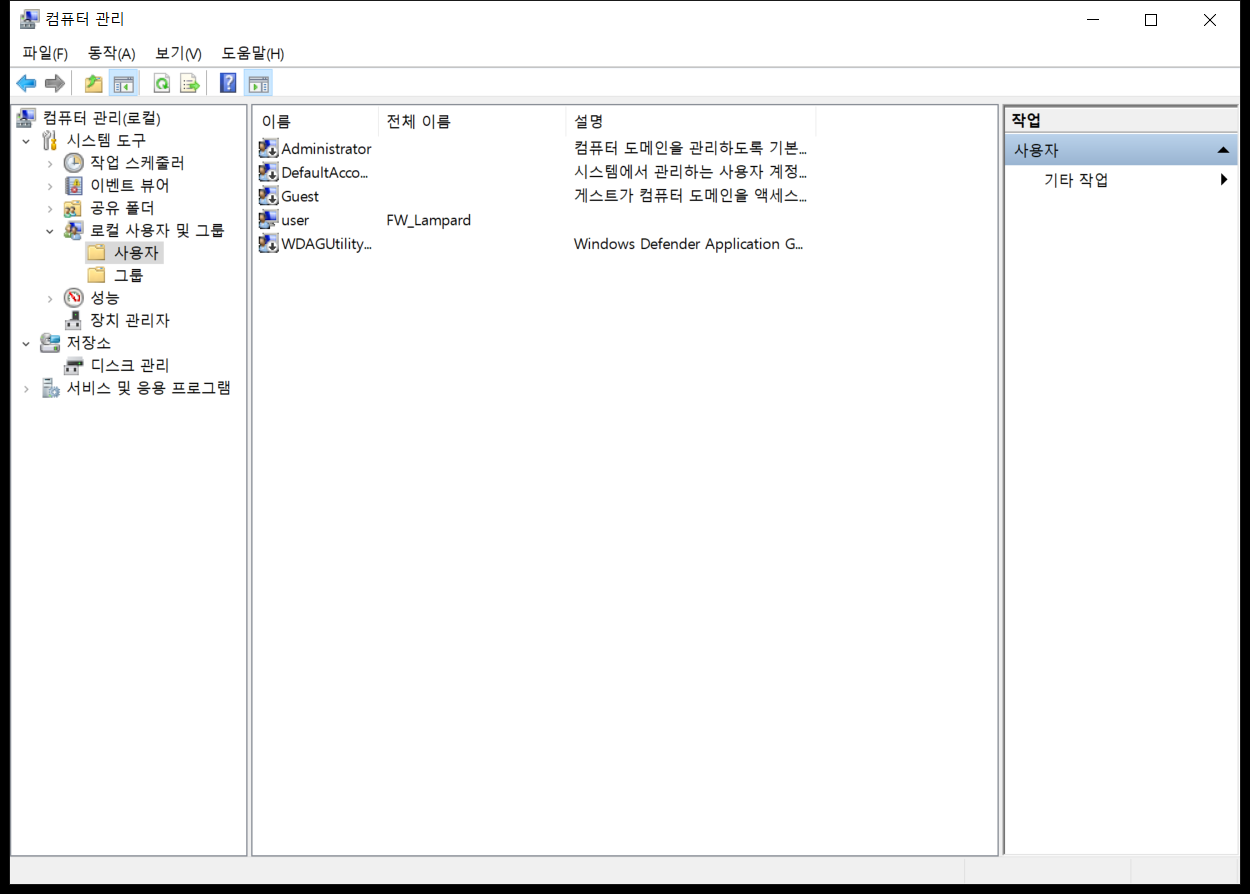The width and height of the screenshot is (1250, 894).
Task: Click the 그룹 folder icon
Action: (96, 275)
